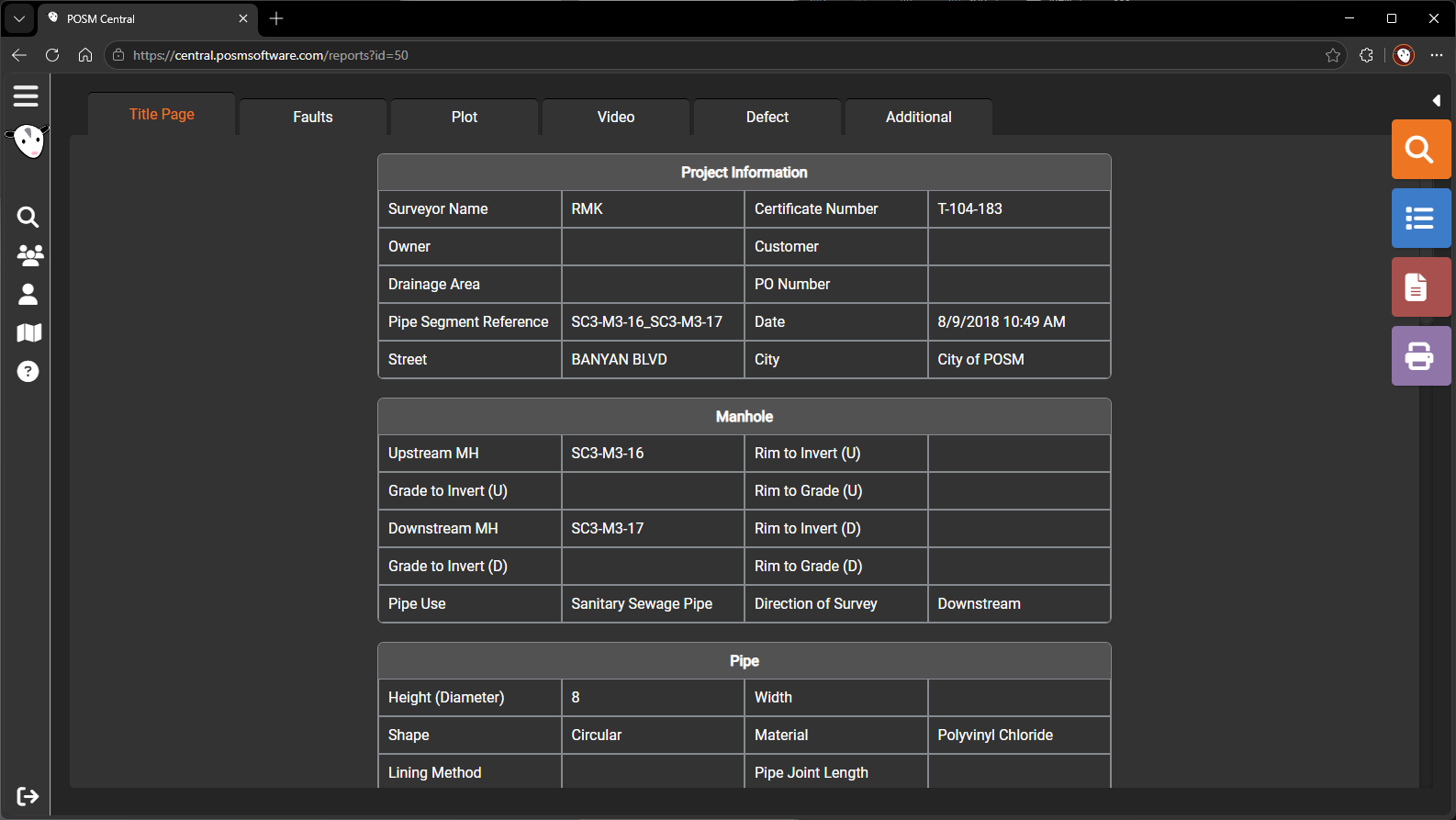Image resolution: width=1456 pixels, height=820 pixels.
Task: Click the surveyor name value RMK
Action: click(x=588, y=209)
